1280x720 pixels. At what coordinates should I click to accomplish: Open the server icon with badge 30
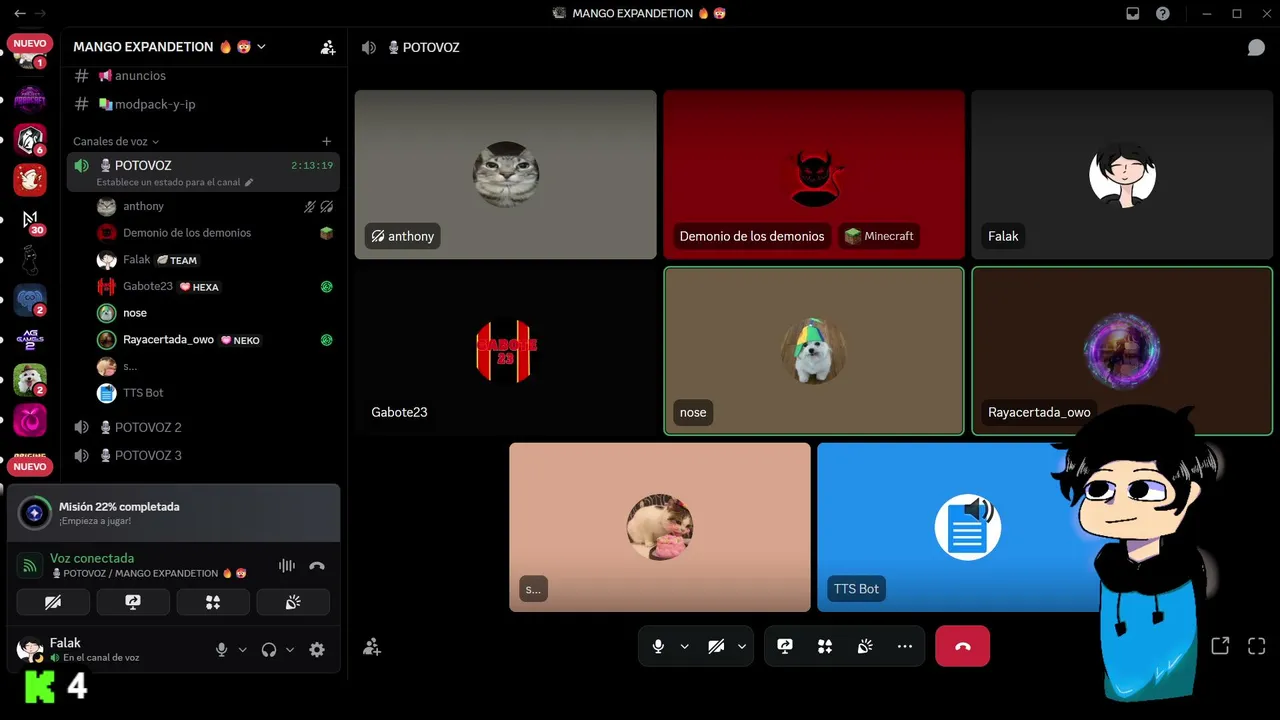pyautogui.click(x=30, y=220)
